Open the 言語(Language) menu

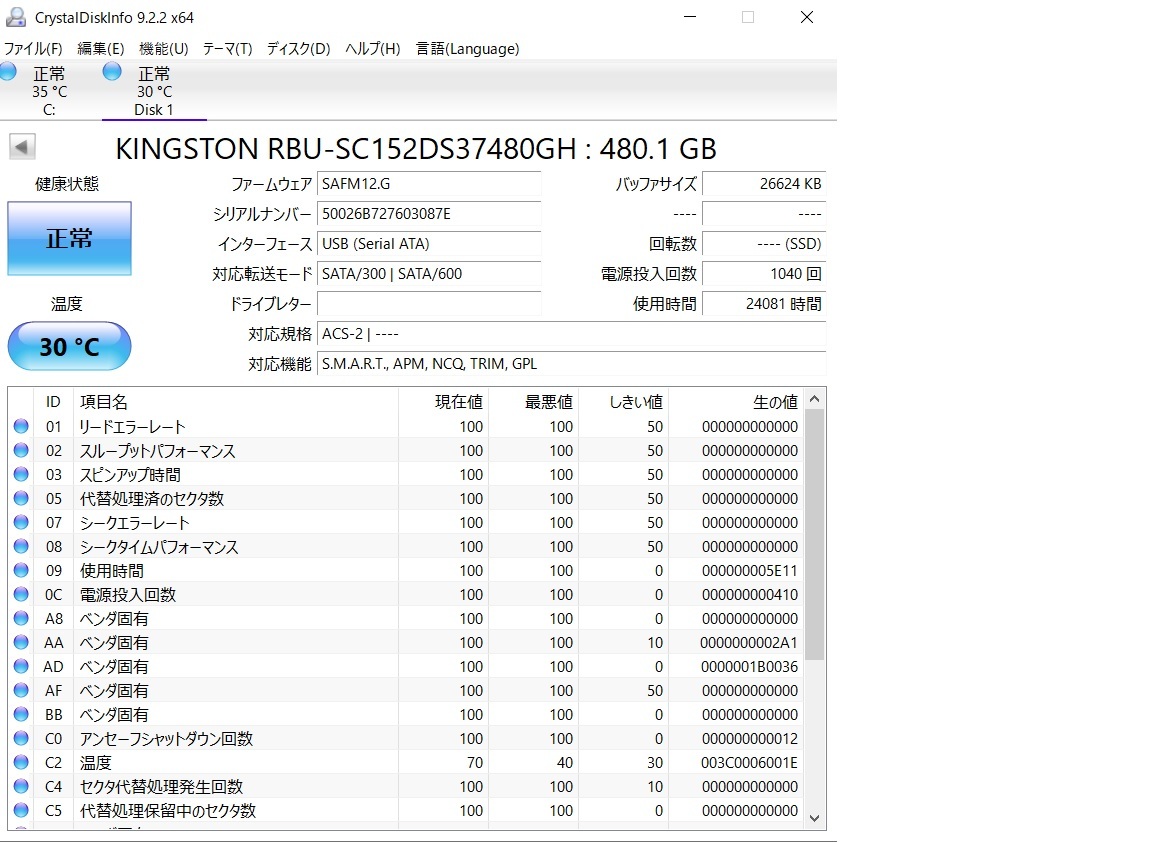(467, 48)
